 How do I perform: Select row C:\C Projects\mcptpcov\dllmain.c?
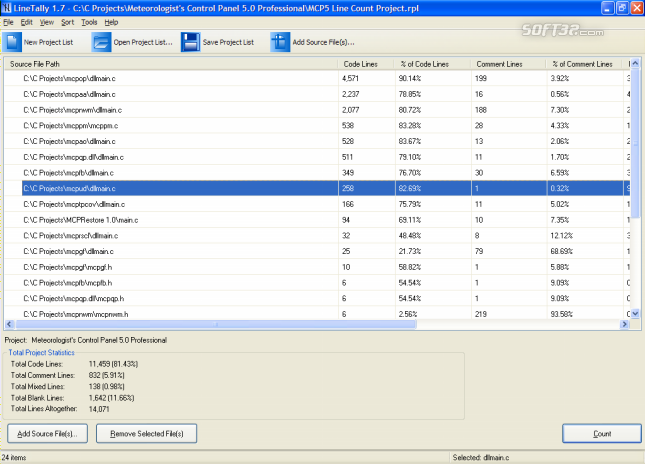point(317,204)
